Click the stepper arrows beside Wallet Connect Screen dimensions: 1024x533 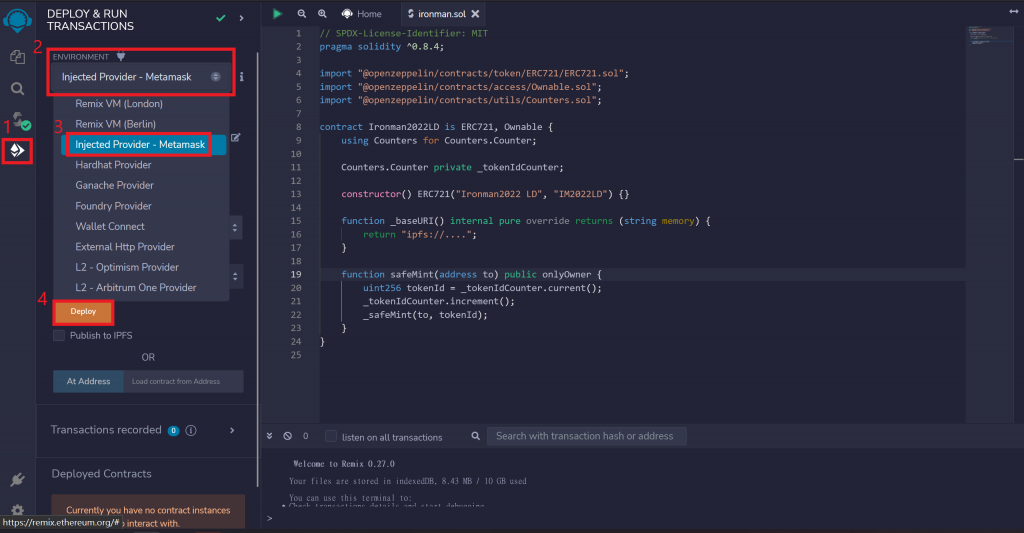[235, 227]
